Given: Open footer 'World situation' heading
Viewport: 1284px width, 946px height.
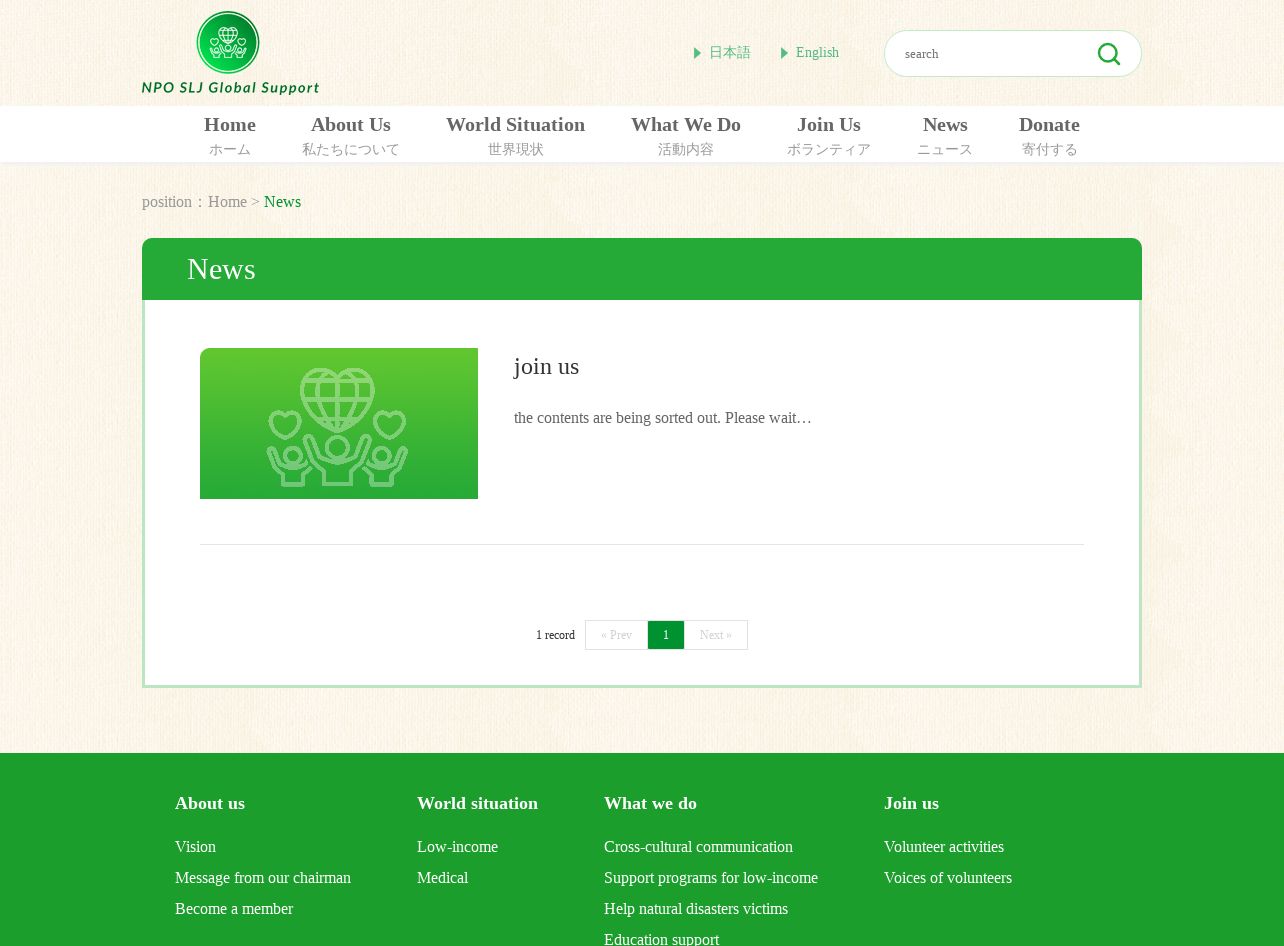Looking at the screenshot, I should pyautogui.click(x=477, y=803).
